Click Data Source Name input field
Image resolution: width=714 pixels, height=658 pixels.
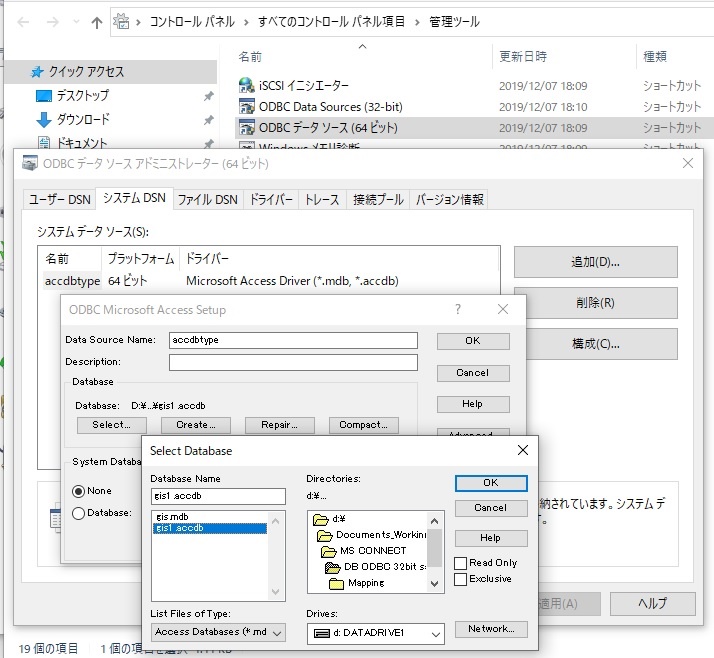tap(293, 340)
